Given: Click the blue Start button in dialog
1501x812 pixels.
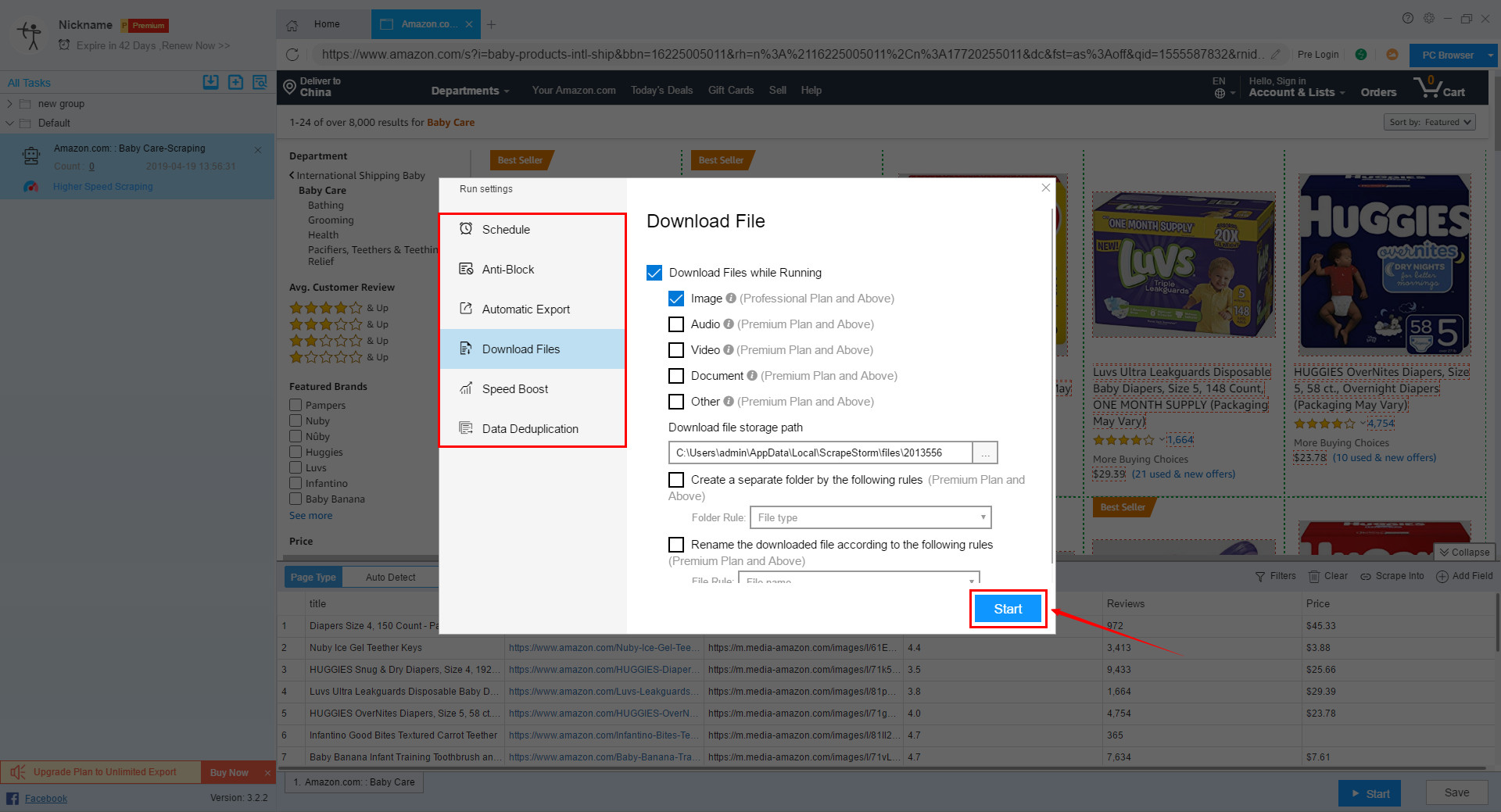Looking at the screenshot, I should [x=1008, y=609].
